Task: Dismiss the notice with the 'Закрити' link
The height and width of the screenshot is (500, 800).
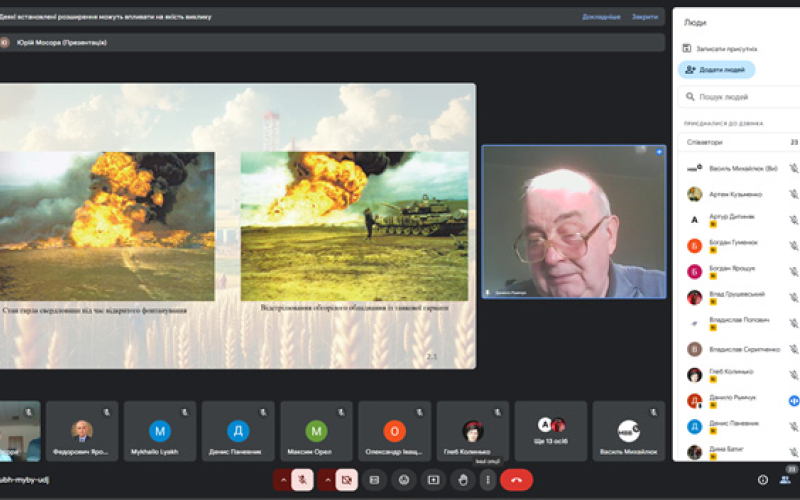Action: [644, 17]
